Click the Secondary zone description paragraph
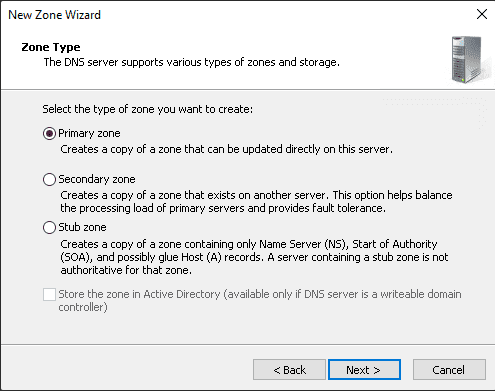495x391 pixels. pos(256,201)
